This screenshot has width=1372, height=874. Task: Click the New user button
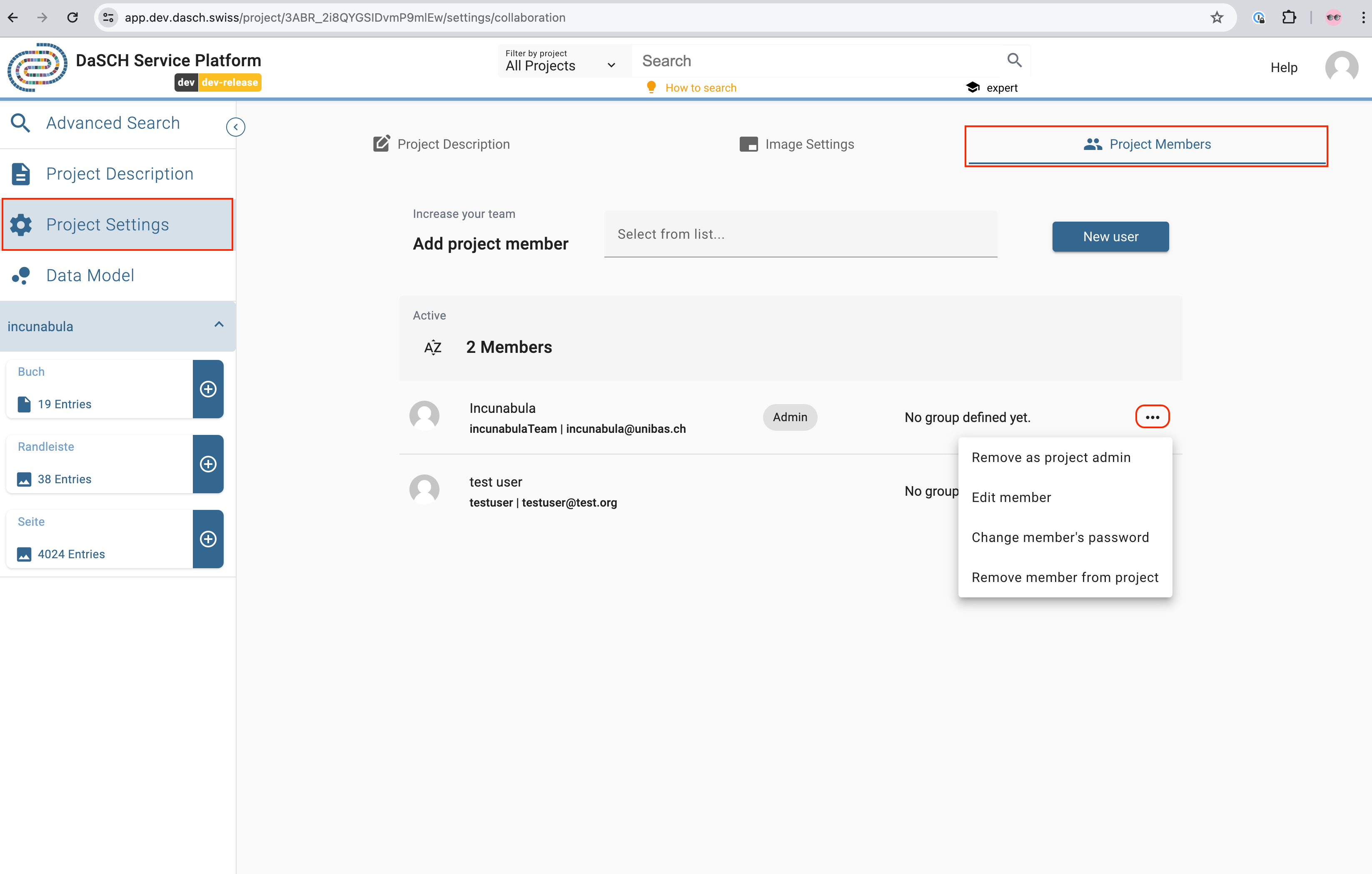(x=1109, y=237)
